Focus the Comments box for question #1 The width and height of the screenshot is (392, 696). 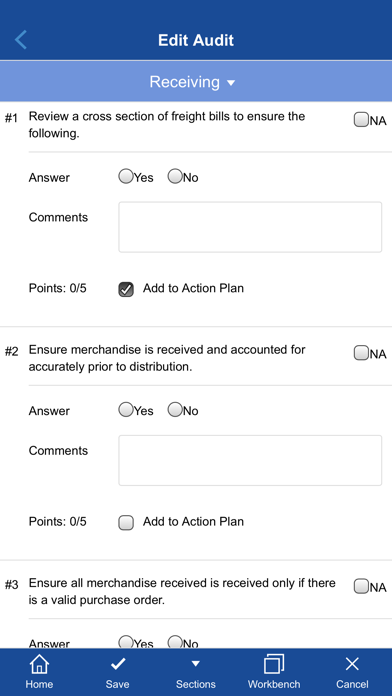point(250,227)
